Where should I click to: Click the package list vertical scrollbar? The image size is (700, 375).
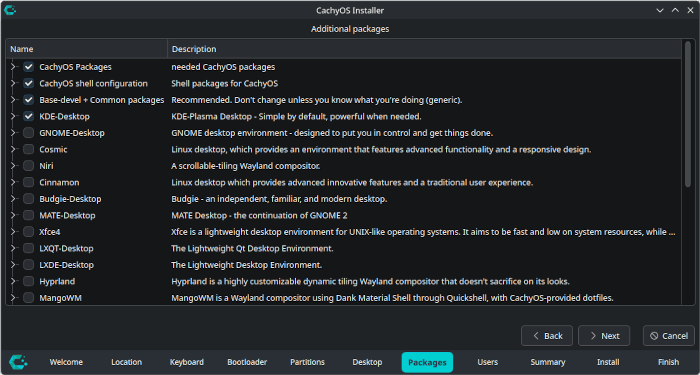688,114
